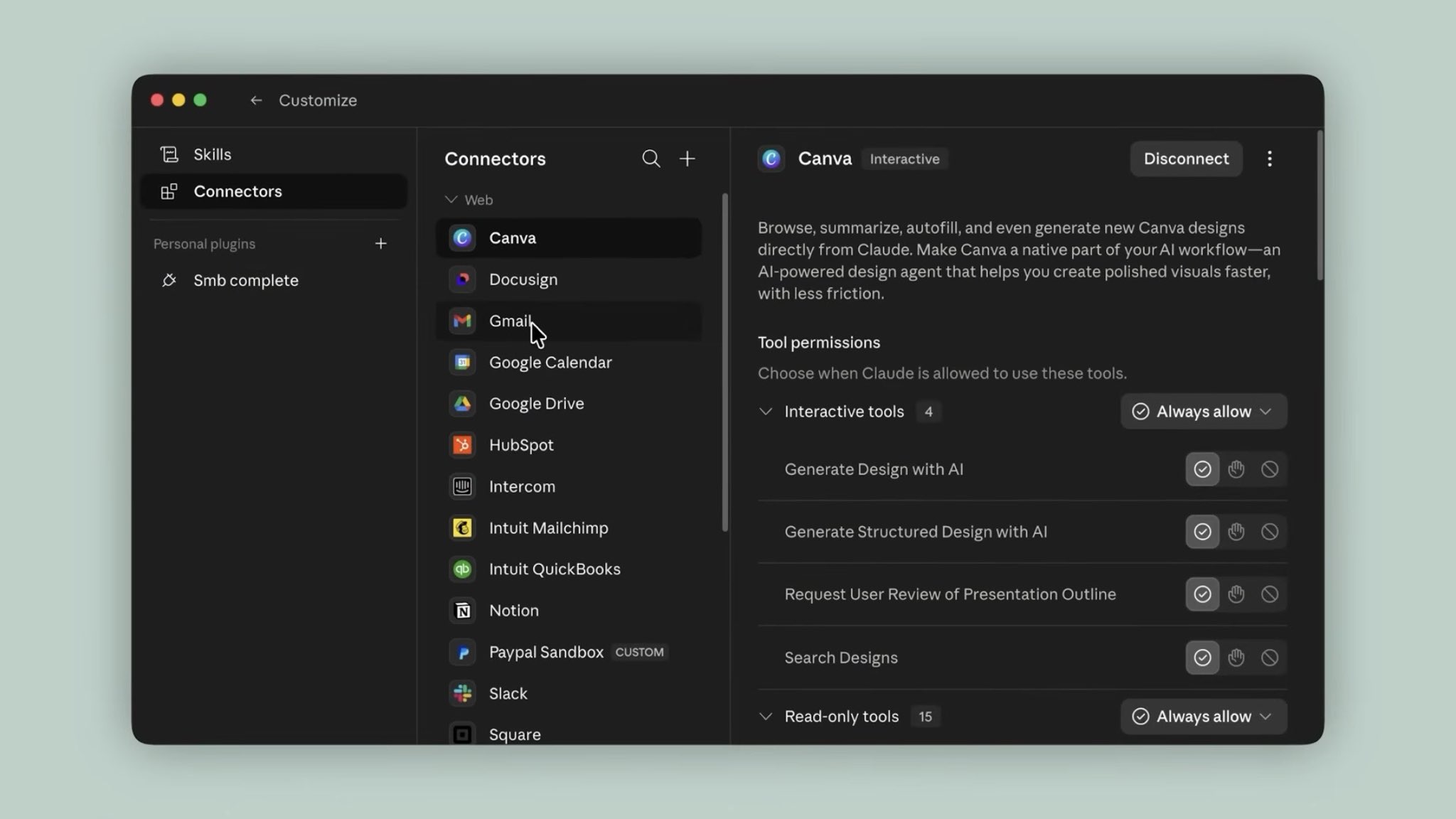Image resolution: width=1456 pixels, height=819 pixels.
Task: Click the Skills sidebar icon
Action: pyautogui.click(x=169, y=154)
